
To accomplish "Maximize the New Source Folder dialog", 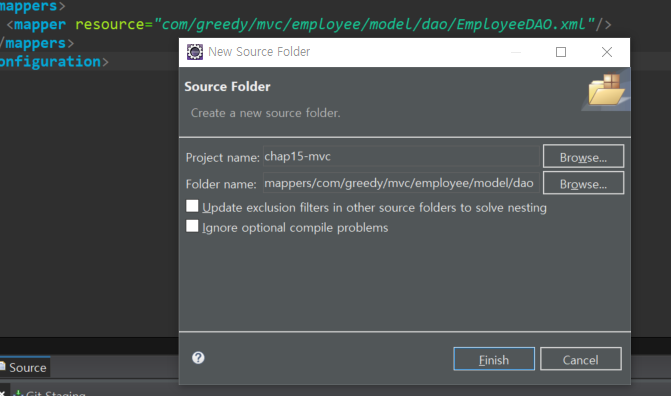I will 561,52.
